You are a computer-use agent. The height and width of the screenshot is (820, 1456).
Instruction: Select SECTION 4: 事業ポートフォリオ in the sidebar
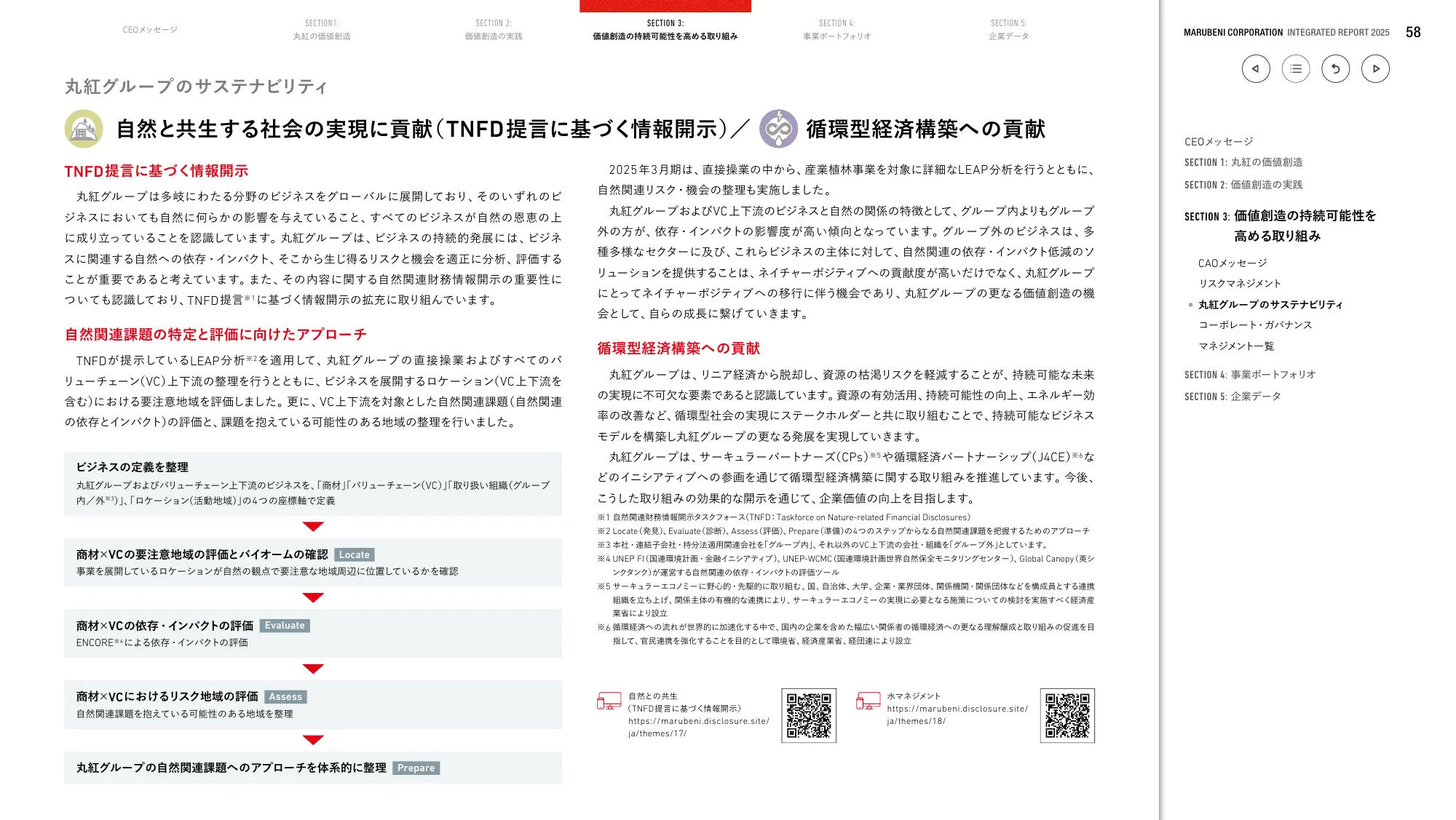pos(1251,375)
